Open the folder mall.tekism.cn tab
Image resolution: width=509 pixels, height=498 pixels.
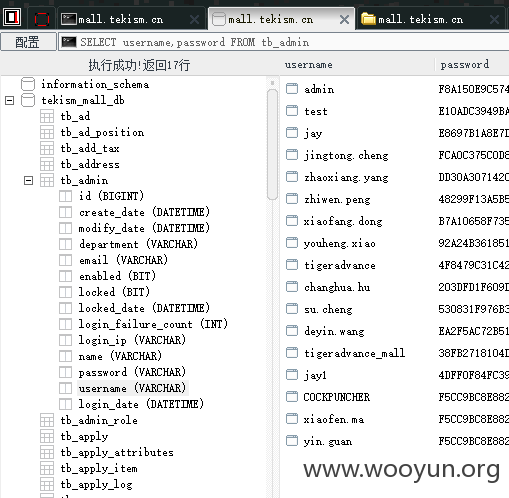[x=430, y=19]
